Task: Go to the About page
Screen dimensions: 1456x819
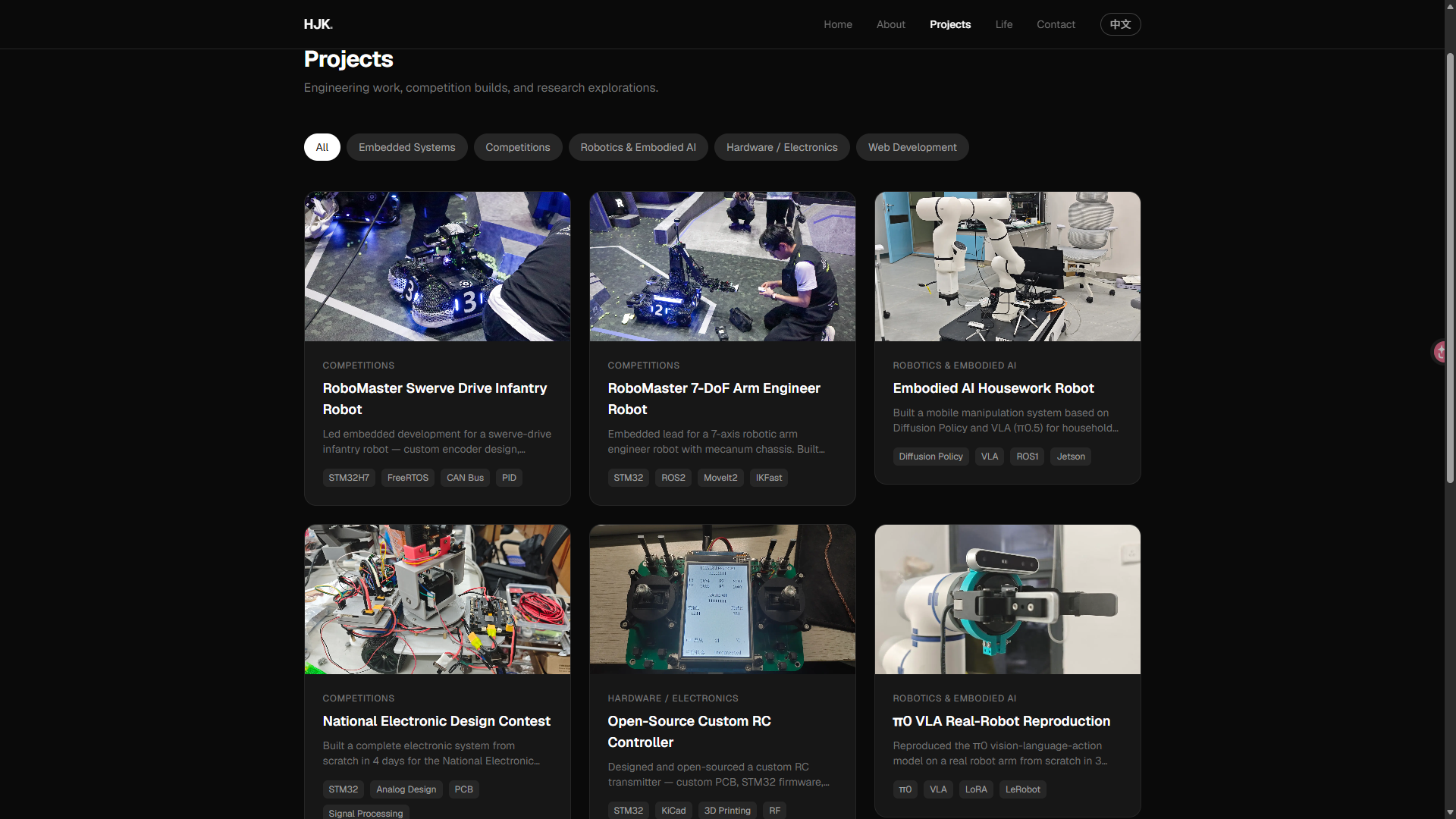Action: (891, 24)
